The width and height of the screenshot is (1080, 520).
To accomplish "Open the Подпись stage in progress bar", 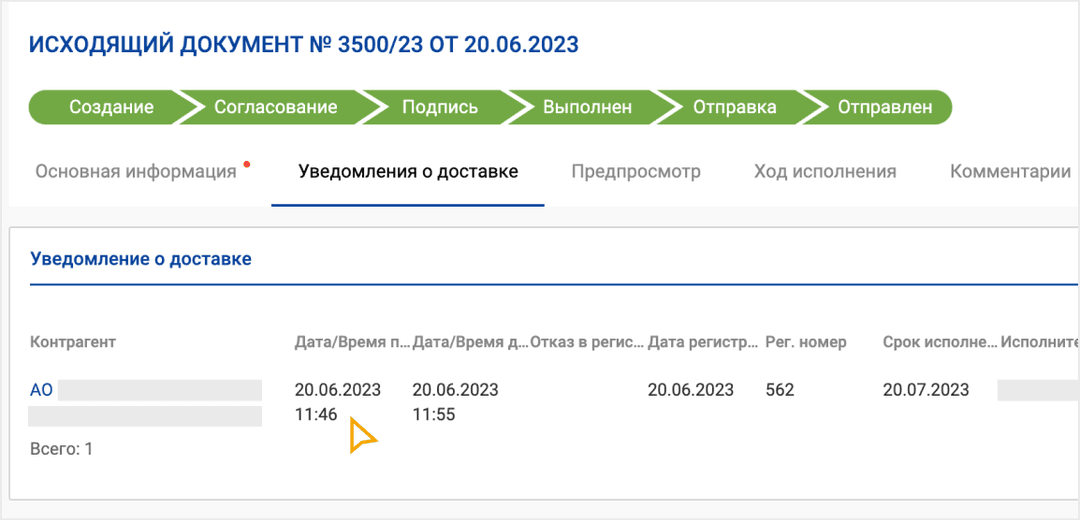I will click(439, 107).
